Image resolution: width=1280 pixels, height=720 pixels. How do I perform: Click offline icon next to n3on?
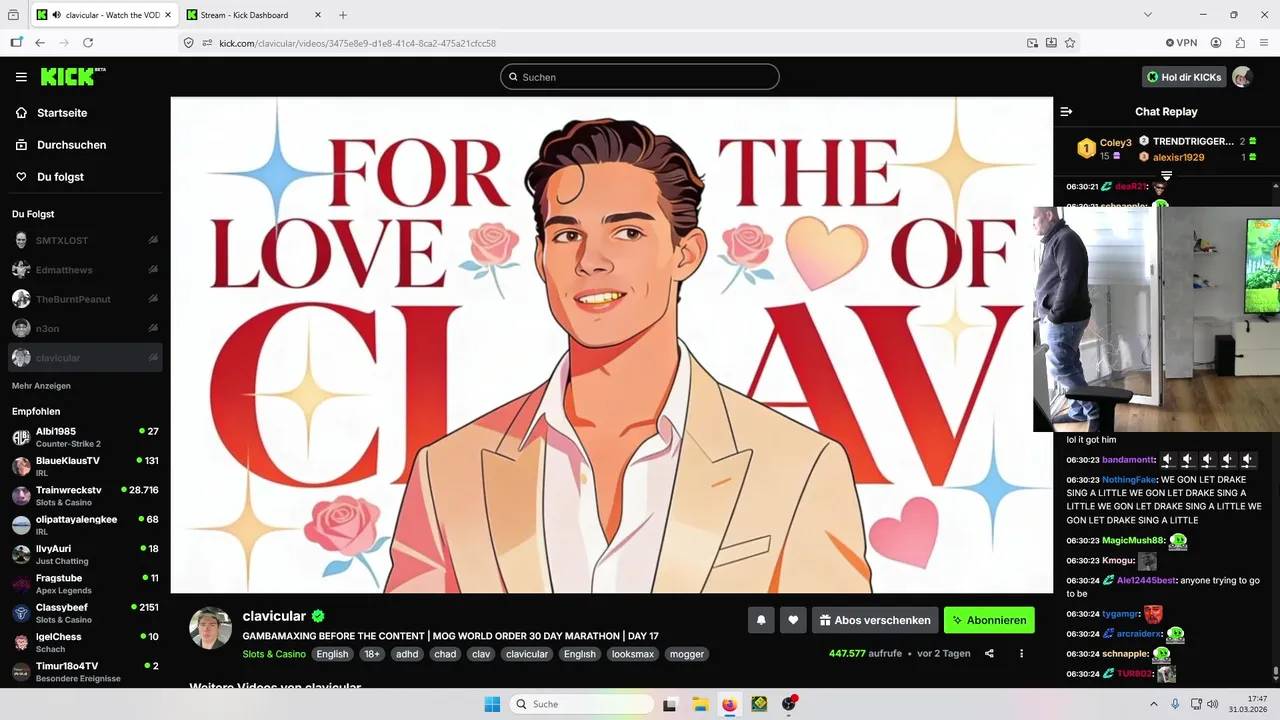click(153, 328)
